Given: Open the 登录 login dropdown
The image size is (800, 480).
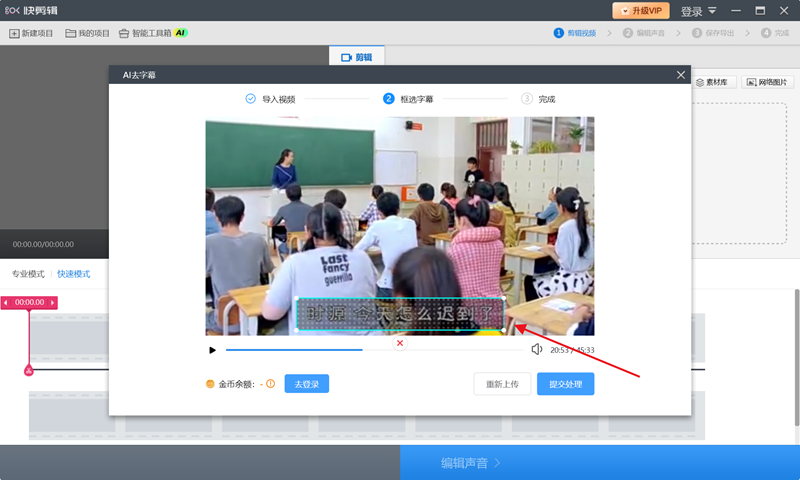Looking at the screenshot, I should pyautogui.click(x=698, y=11).
